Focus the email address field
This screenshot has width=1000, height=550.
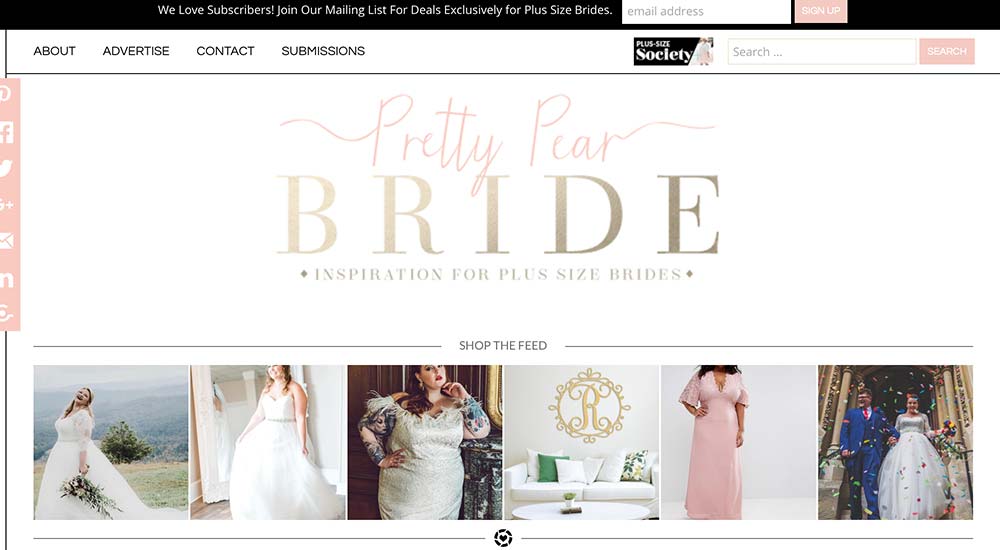[706, 11]
